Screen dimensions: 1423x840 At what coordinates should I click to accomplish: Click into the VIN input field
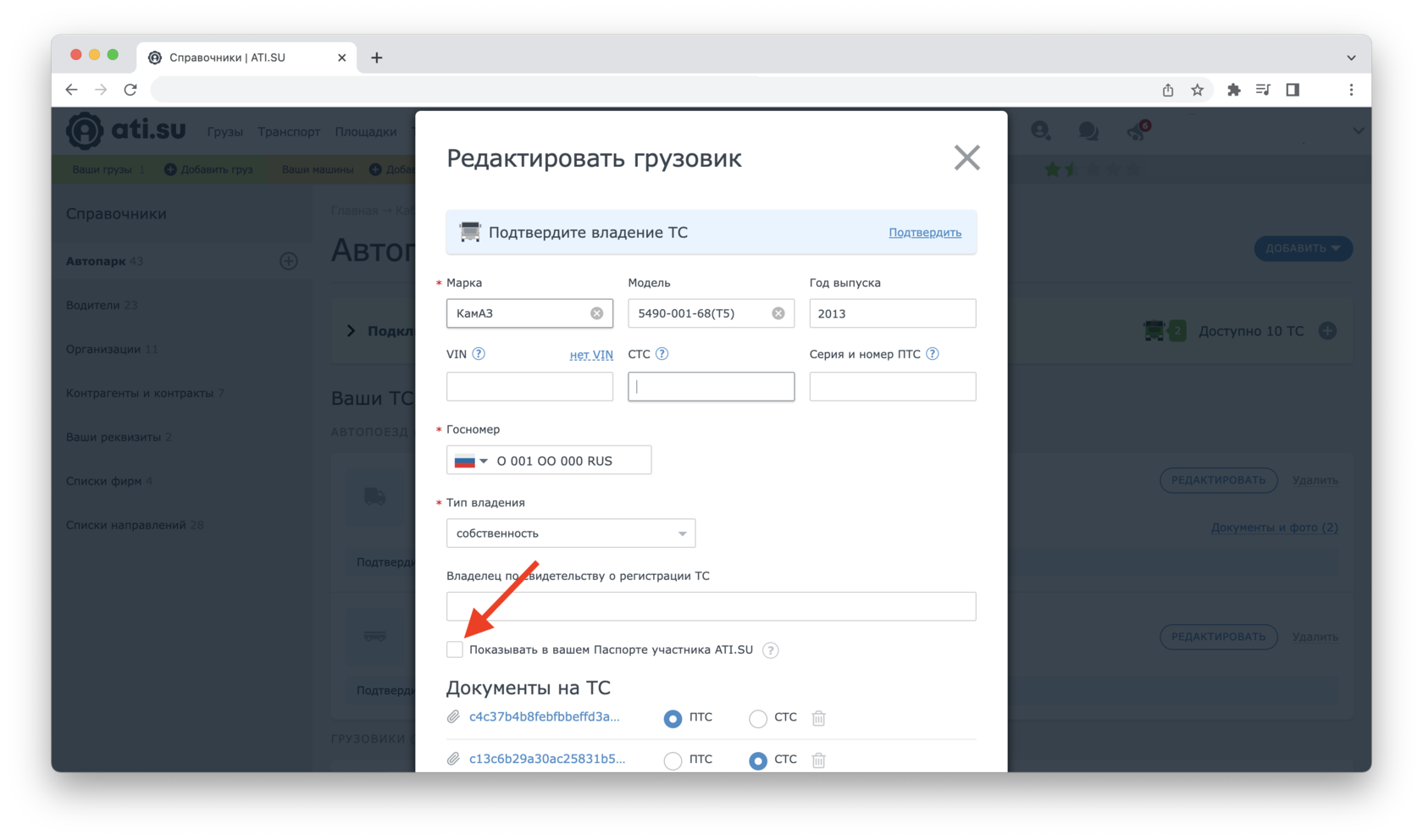point(529,387)
